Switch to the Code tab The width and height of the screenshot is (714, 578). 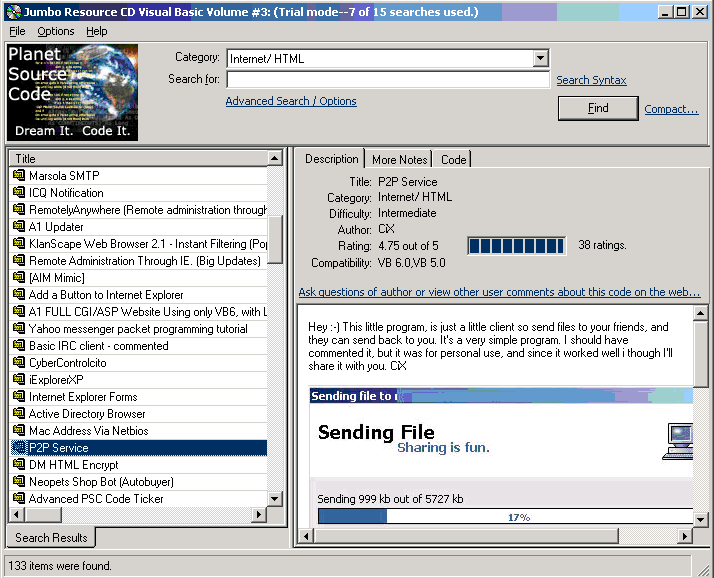(x=454, y=160)
